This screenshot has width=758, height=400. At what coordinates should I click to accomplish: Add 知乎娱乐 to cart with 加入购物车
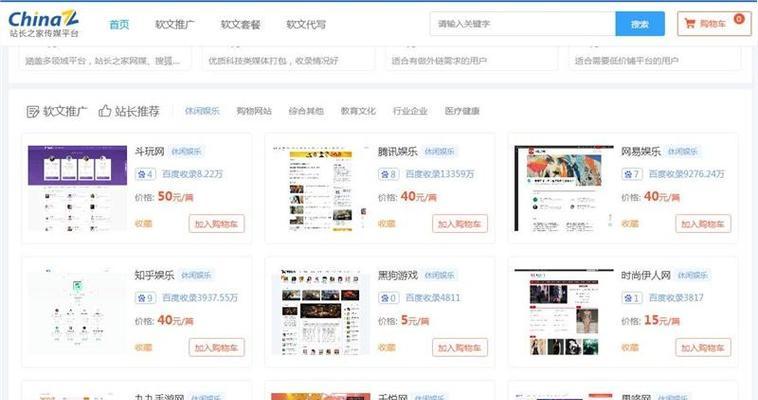pyautogui.click(x=217, y=348)
